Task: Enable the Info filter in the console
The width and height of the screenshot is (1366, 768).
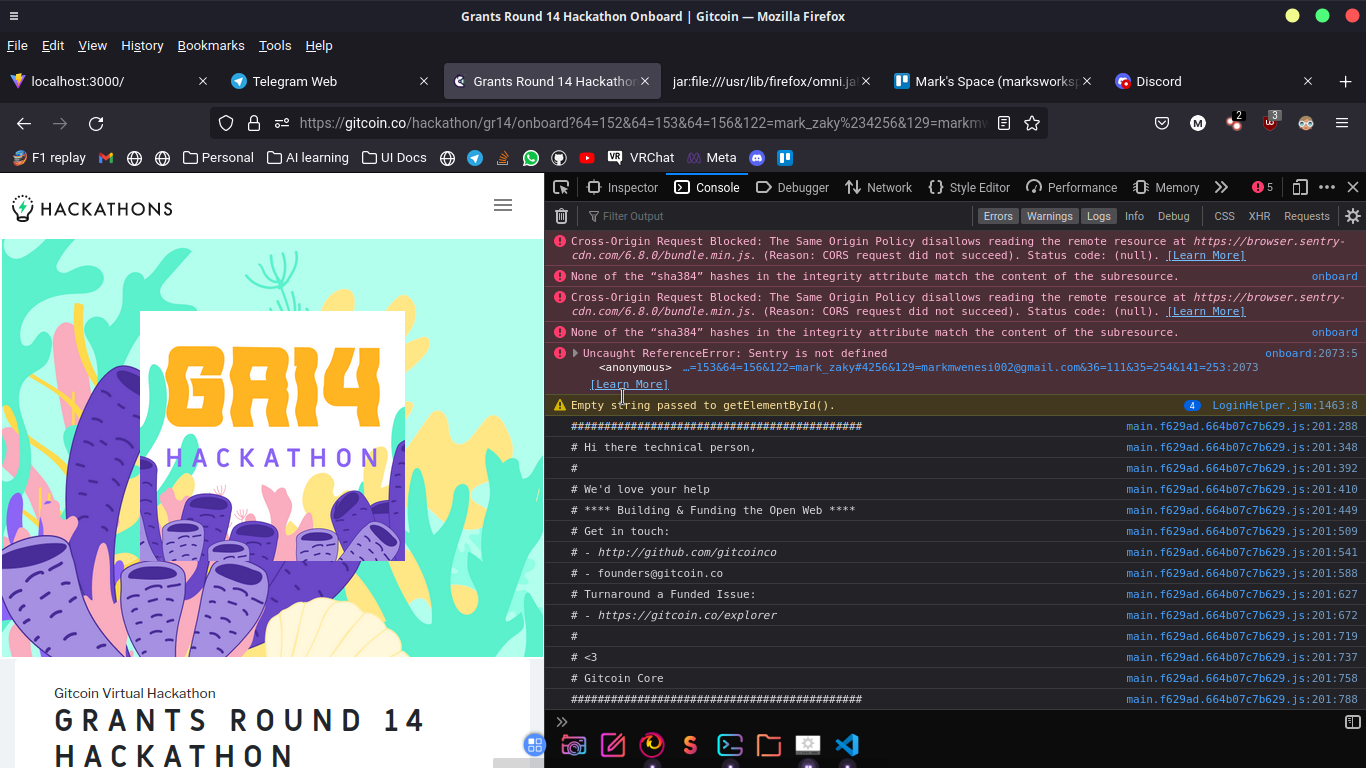Action: pyautogui.click(x=1134, y=216)
